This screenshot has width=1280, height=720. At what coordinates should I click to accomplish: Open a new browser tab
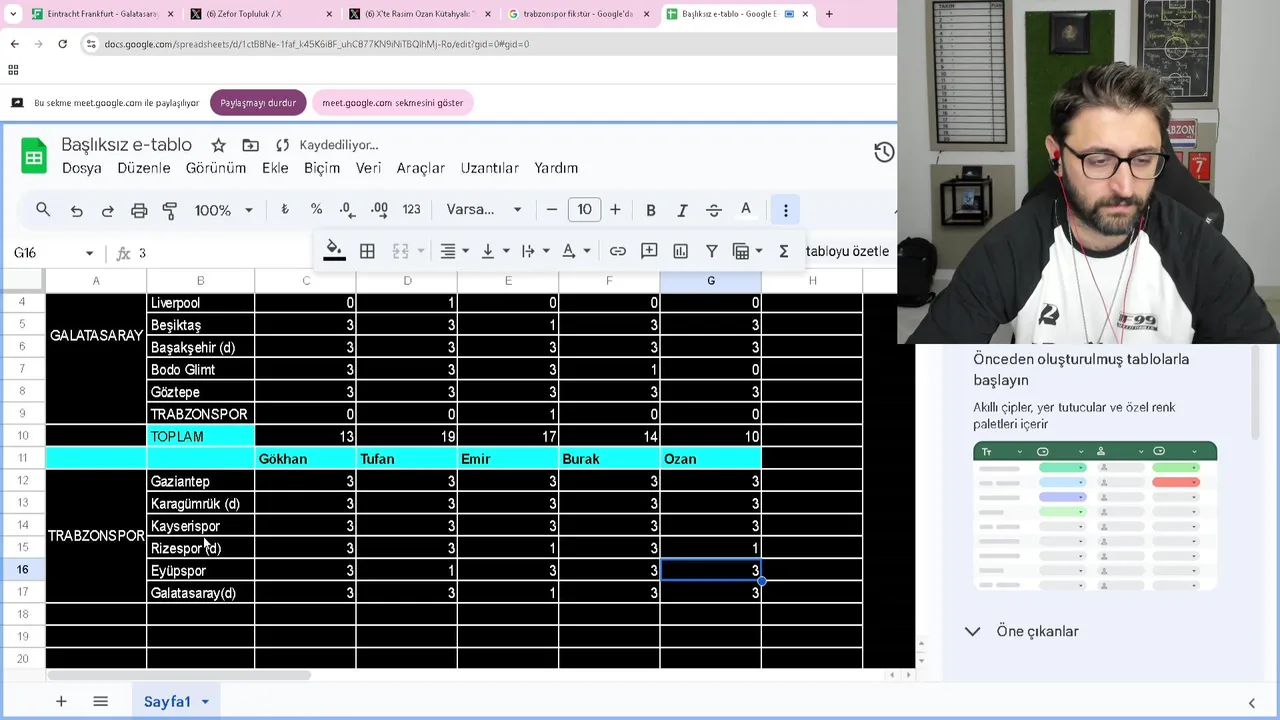tap(829, 14)
